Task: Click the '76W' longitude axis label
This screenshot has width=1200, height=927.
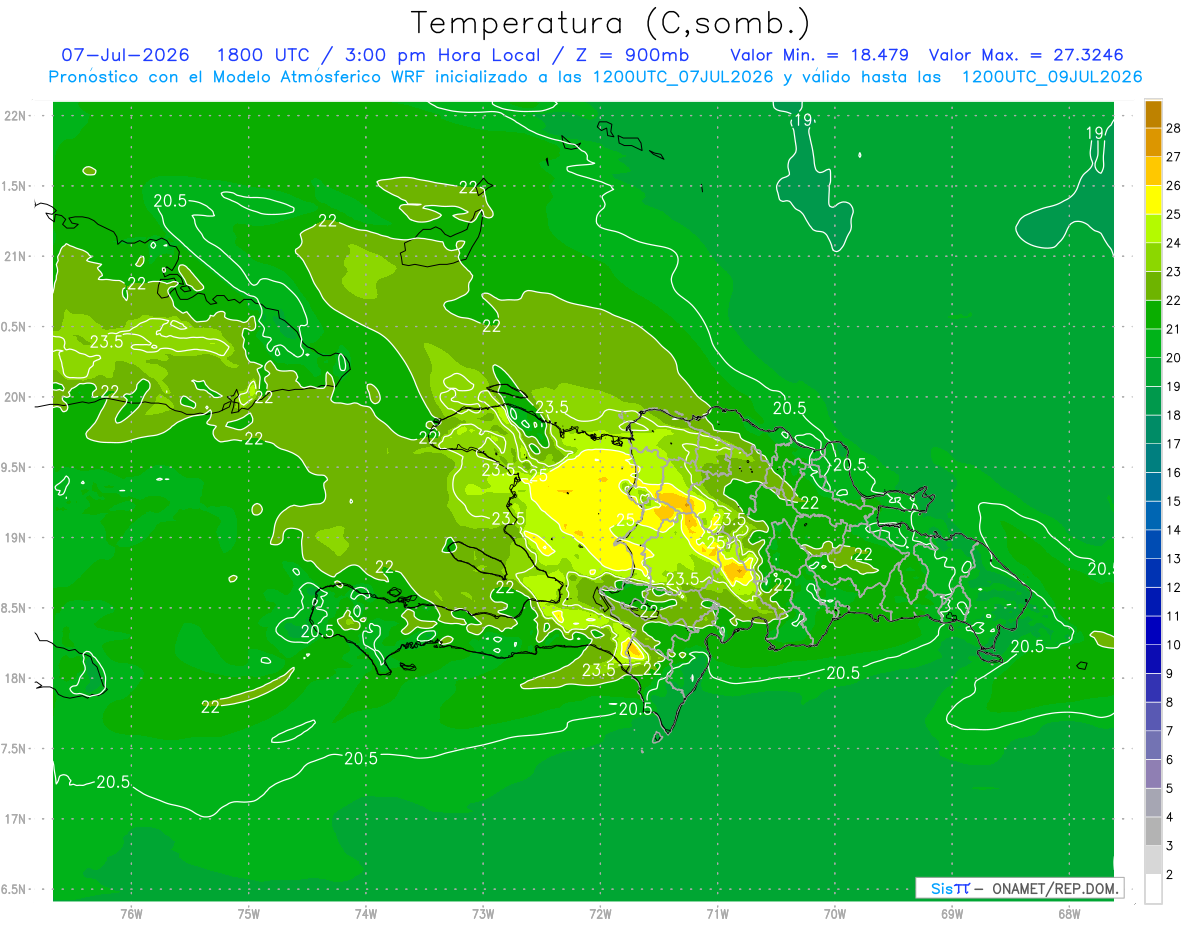Action: [131, 914]
